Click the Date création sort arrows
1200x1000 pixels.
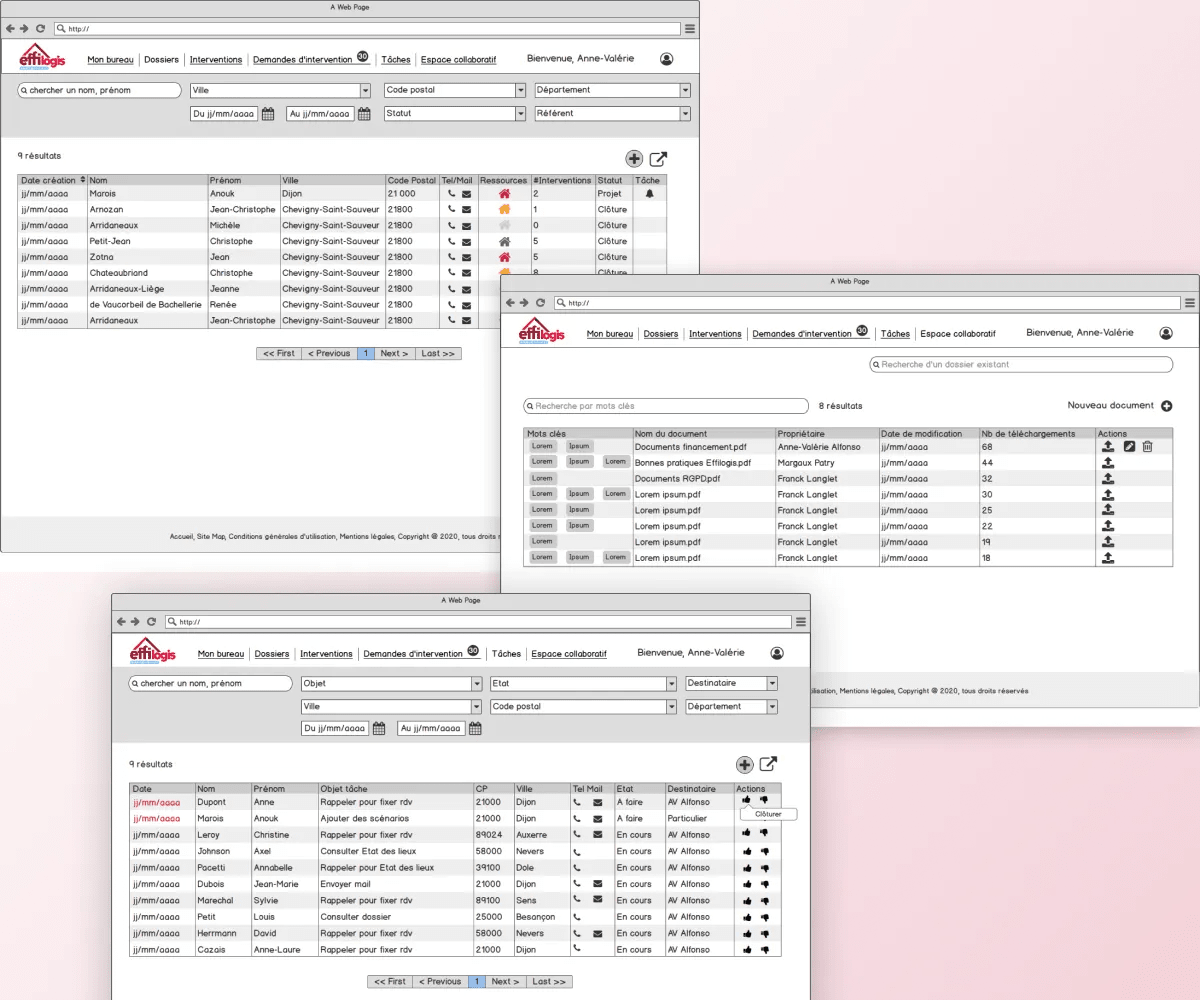pos(83,181)
